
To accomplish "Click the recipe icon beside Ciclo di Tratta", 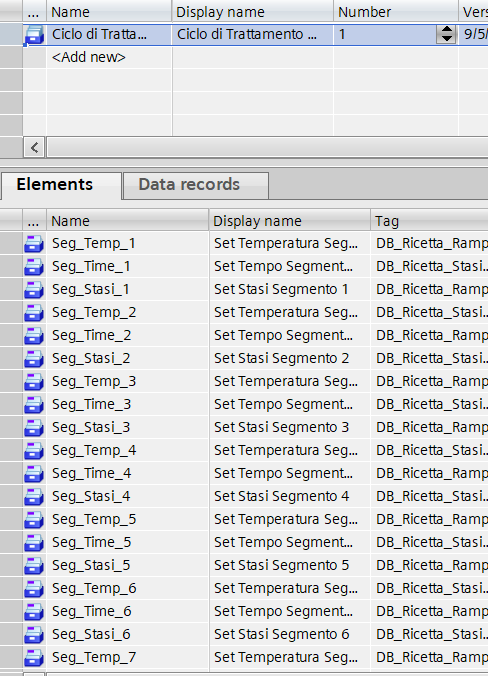I will click(x=34, y=34).
